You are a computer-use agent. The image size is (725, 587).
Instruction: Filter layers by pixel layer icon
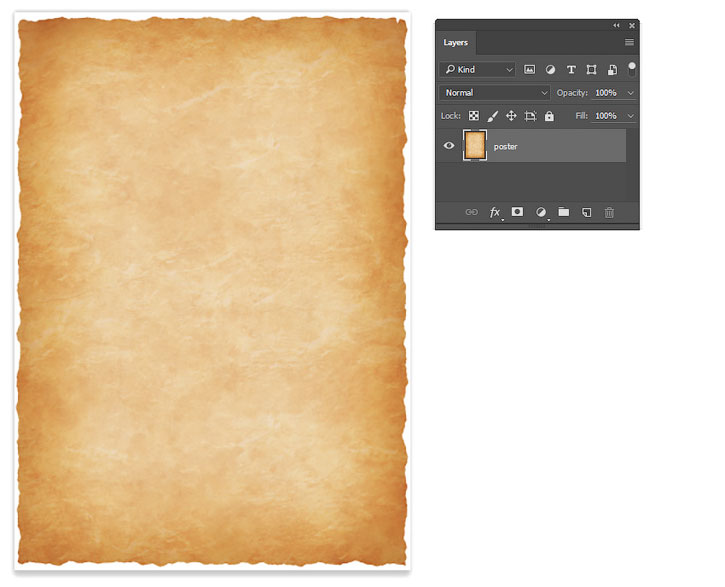click(529, 69)
